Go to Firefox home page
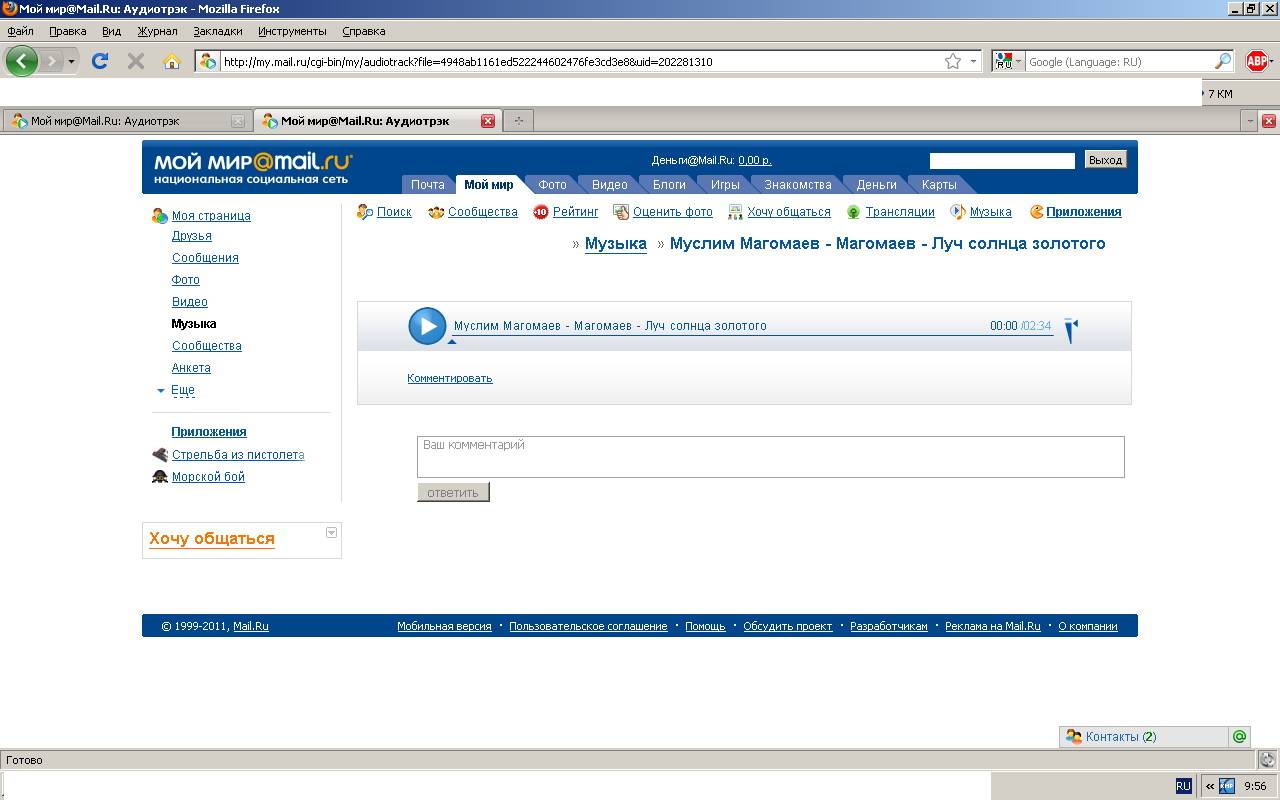The height and width of the screenshot is (800, 1280). (x=172, y=61)
